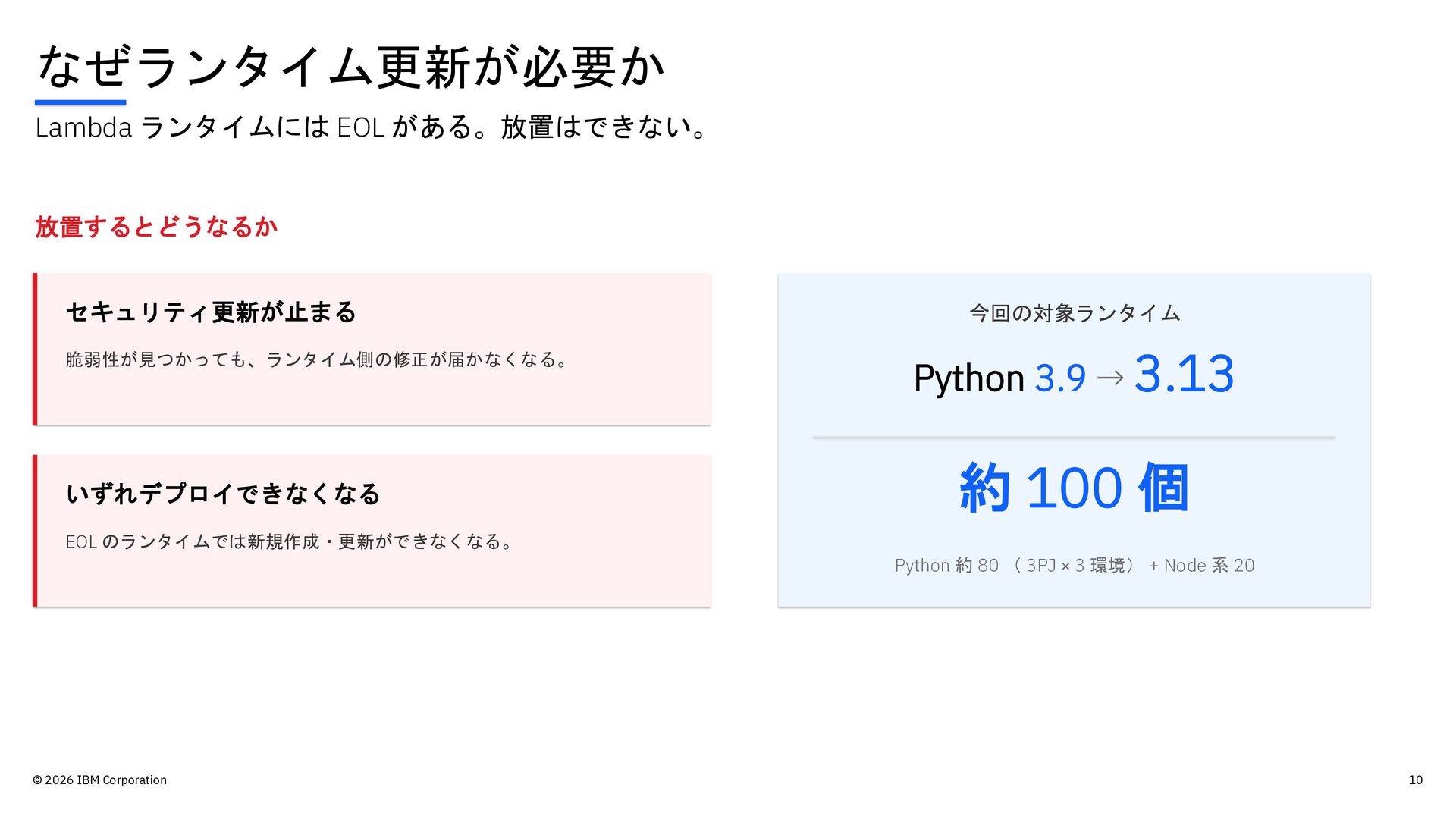The width and height of the screenshot is (1456, 819).
Task: Select the version number 3.9
Action: tap(1060, 378)
